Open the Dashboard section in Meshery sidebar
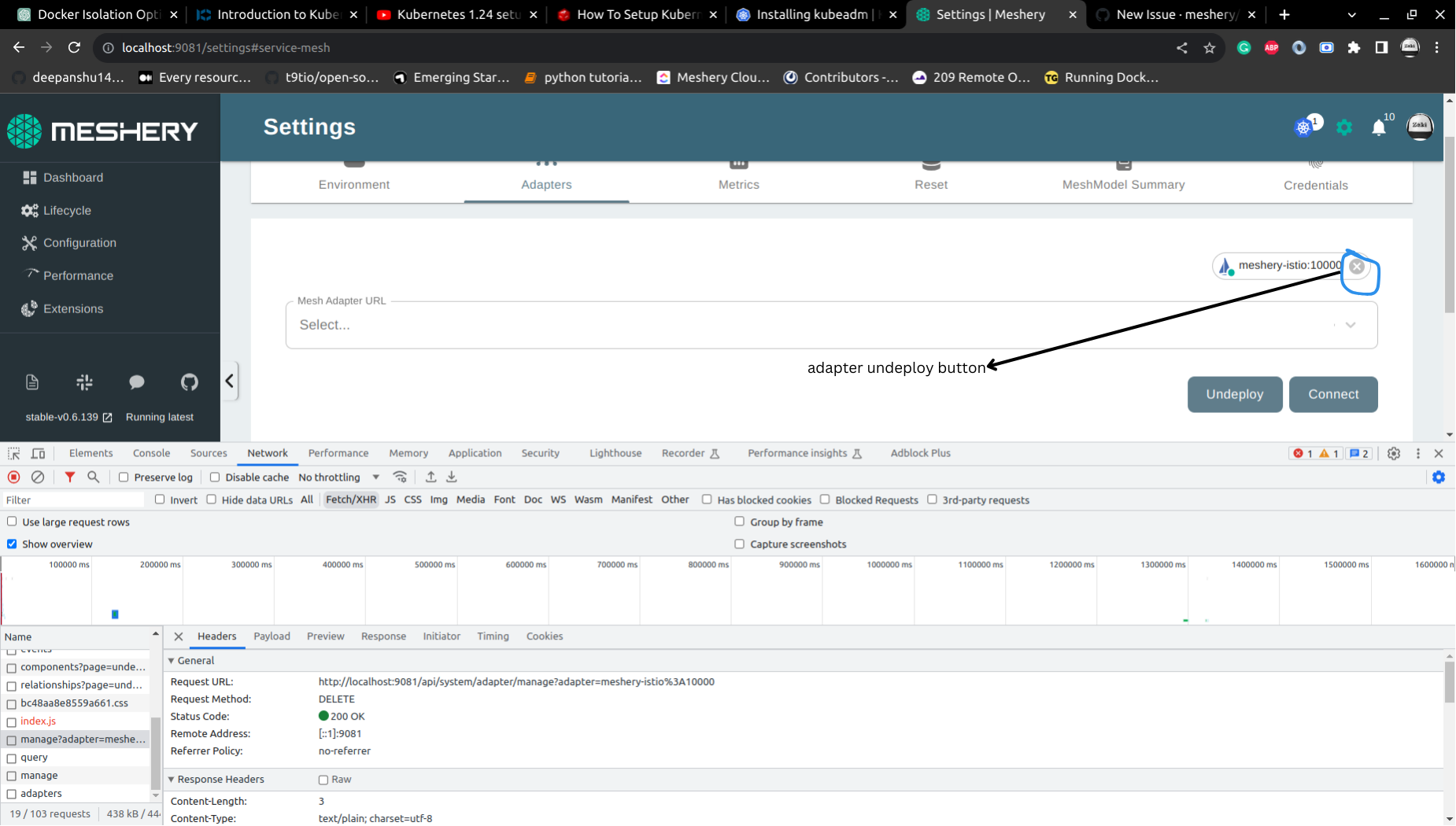Screen dimensions: 1456x826 [x=72, y=177]
